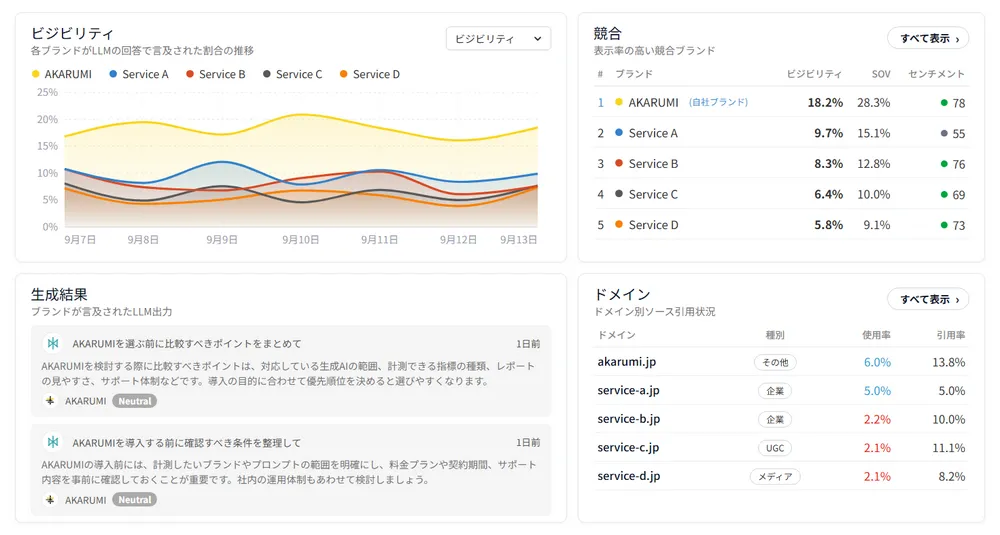Open the service-c.jp domain row
Image resolution: width=1000 pixels, height=535 pixels.
(x=781, y=448)
